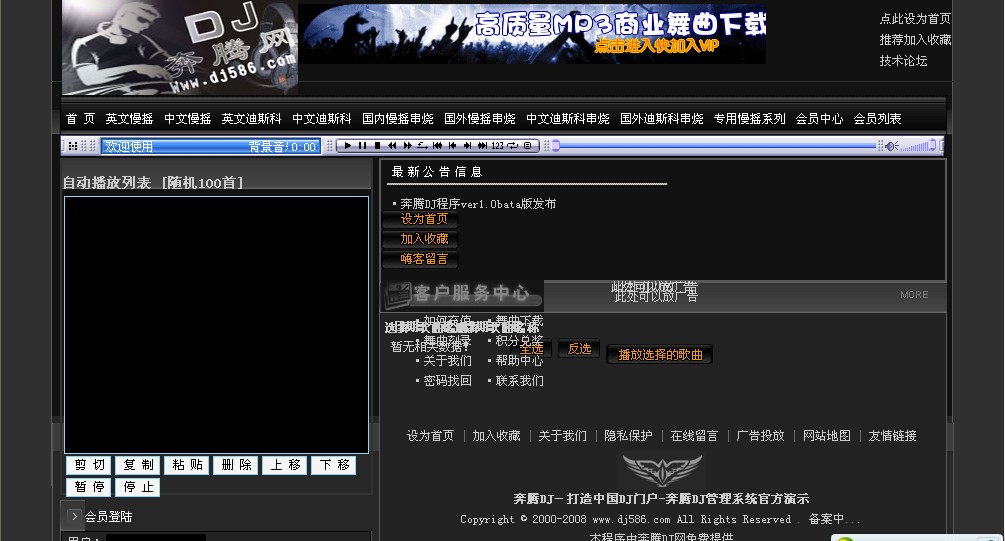Pause playback in the media player bar
This screenshot has width=1005, height=541.
[x=363, y=146]
